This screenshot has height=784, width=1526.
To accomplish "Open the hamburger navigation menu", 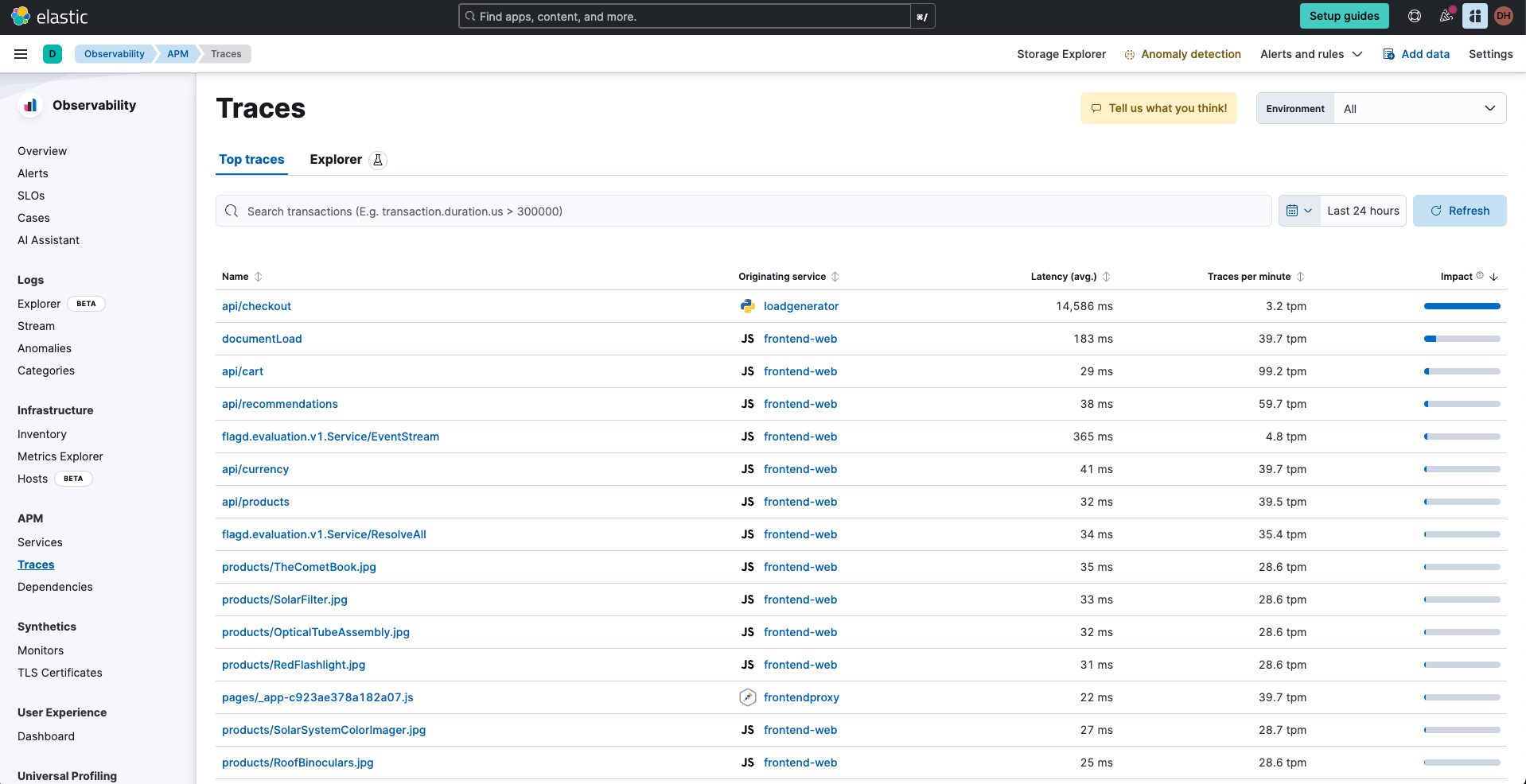I will point(21,54).
